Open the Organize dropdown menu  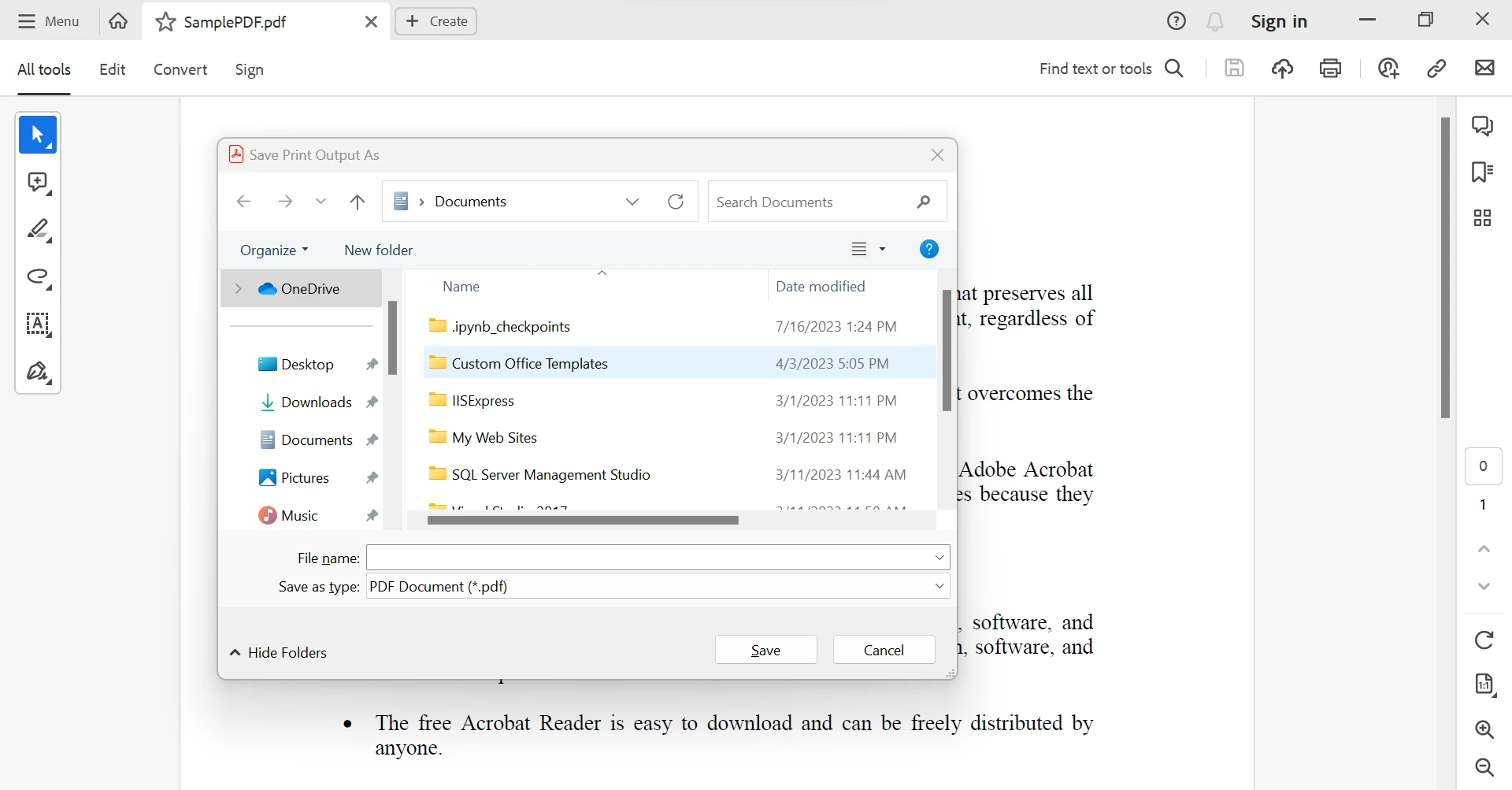point(273,250)
